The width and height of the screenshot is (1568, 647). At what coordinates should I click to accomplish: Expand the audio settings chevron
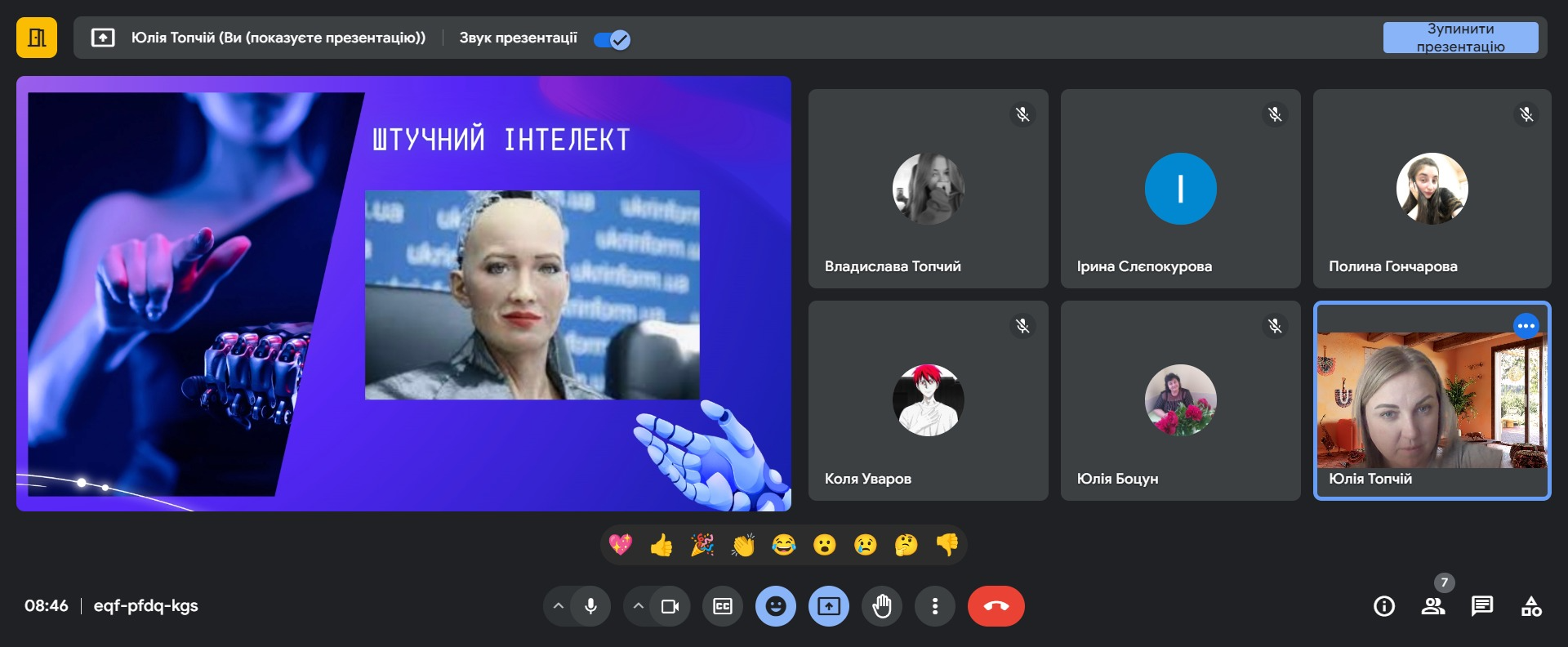pos(559,606)
